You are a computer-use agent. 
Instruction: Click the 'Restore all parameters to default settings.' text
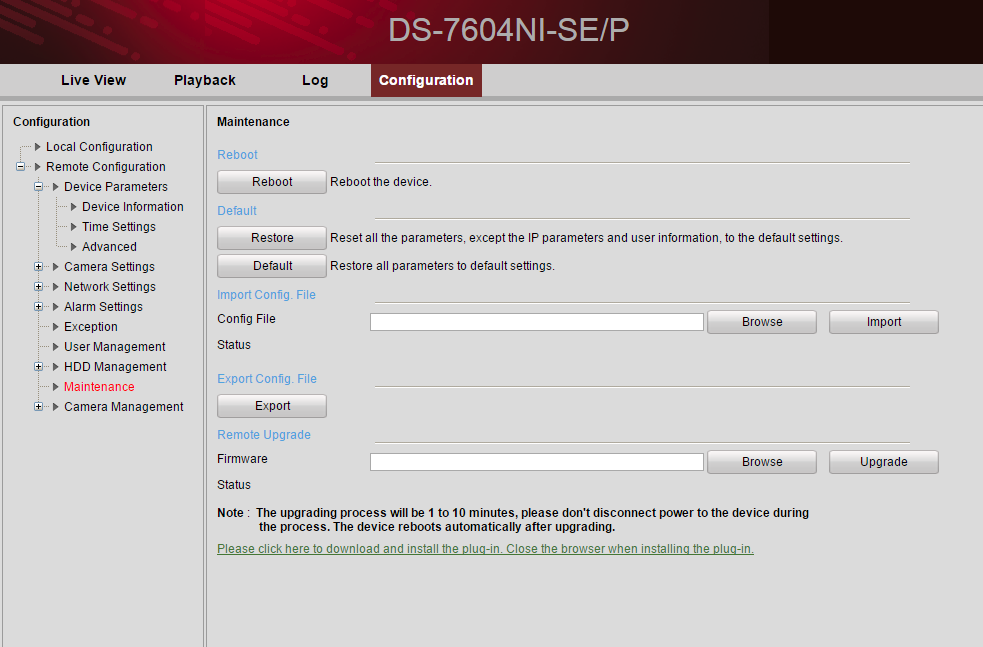[x=443, y=266]
